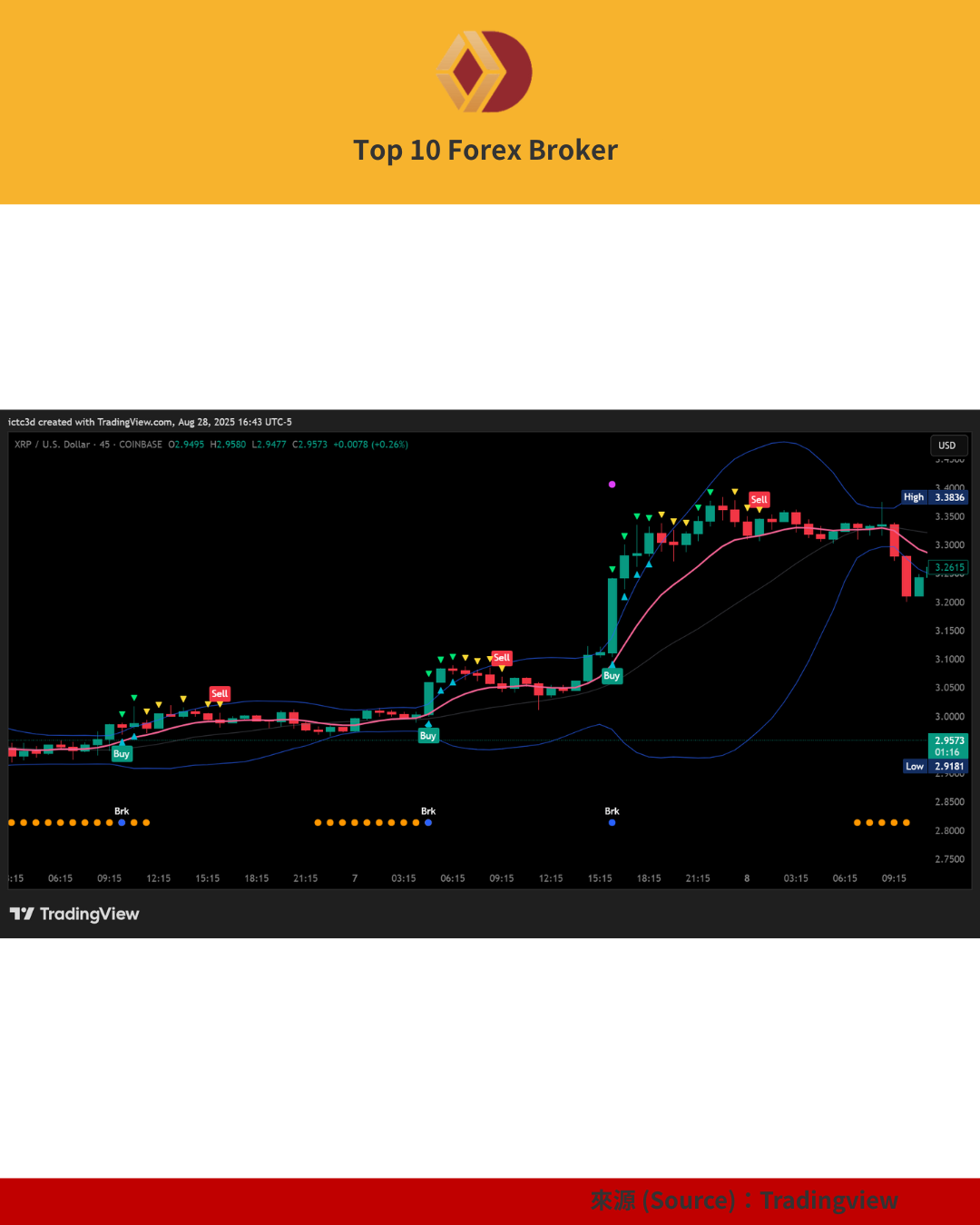
Task: Click the High 3.3836 price label
Action: (935, 497)
